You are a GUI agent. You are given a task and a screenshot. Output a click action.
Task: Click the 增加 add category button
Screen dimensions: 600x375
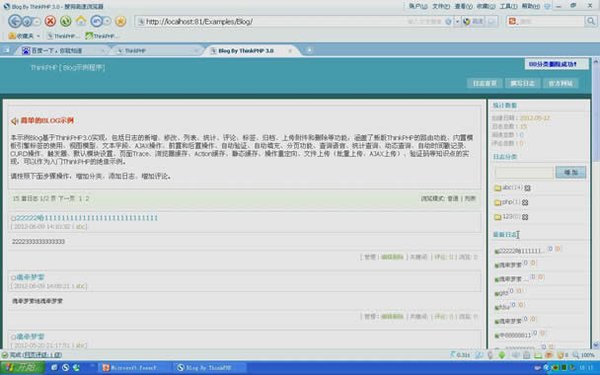[x=571, y=172]
